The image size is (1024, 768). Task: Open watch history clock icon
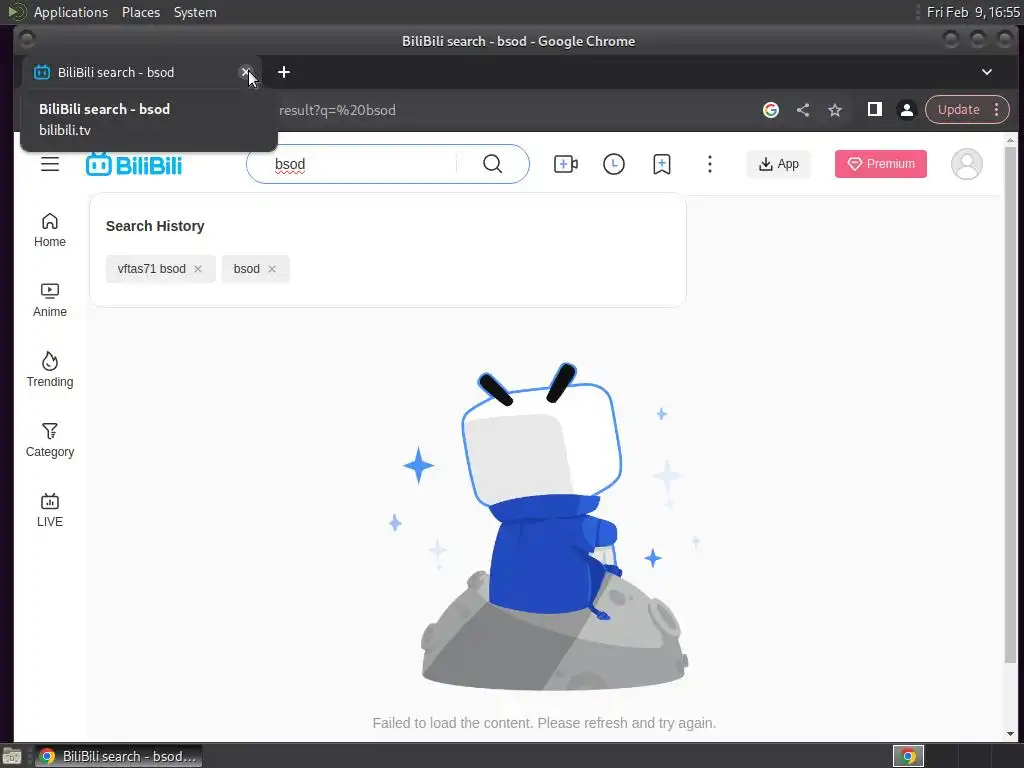point(614,164)
